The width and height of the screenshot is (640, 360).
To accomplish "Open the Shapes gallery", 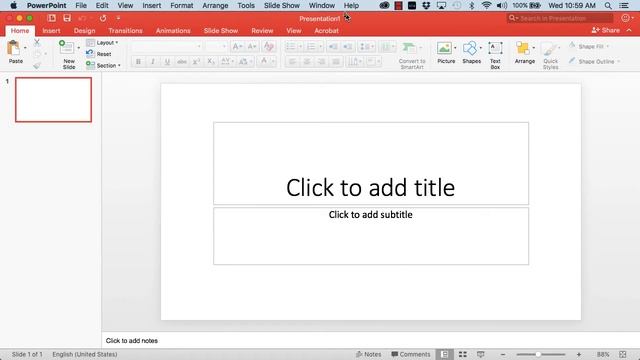I will [x=471, y=52].
